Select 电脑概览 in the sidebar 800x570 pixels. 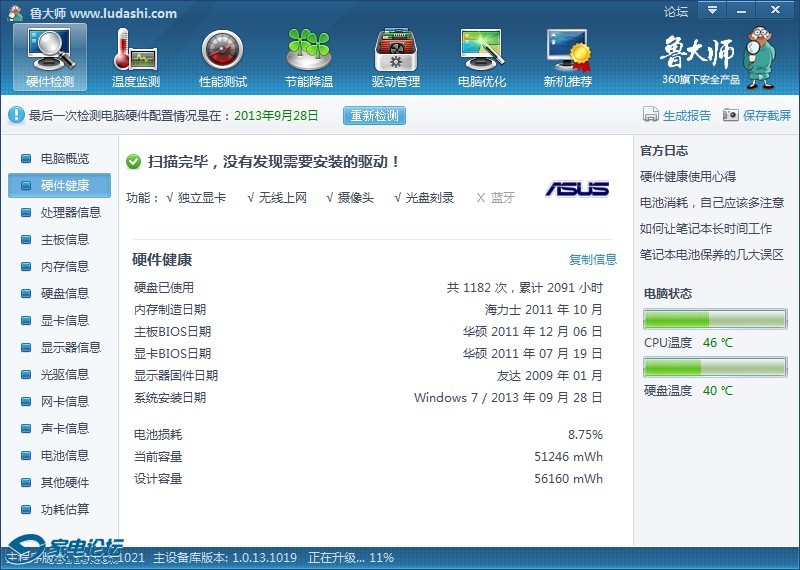(64, 159)
